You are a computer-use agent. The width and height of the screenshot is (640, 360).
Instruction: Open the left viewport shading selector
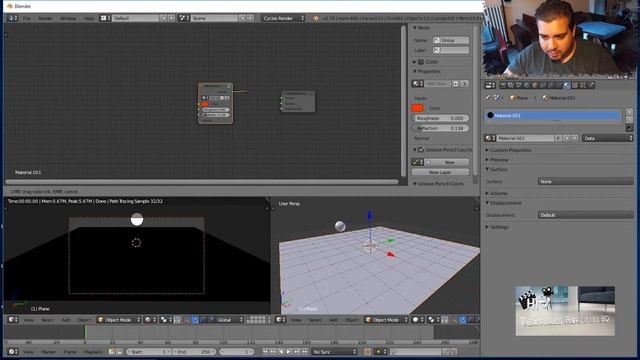point(150,320)
